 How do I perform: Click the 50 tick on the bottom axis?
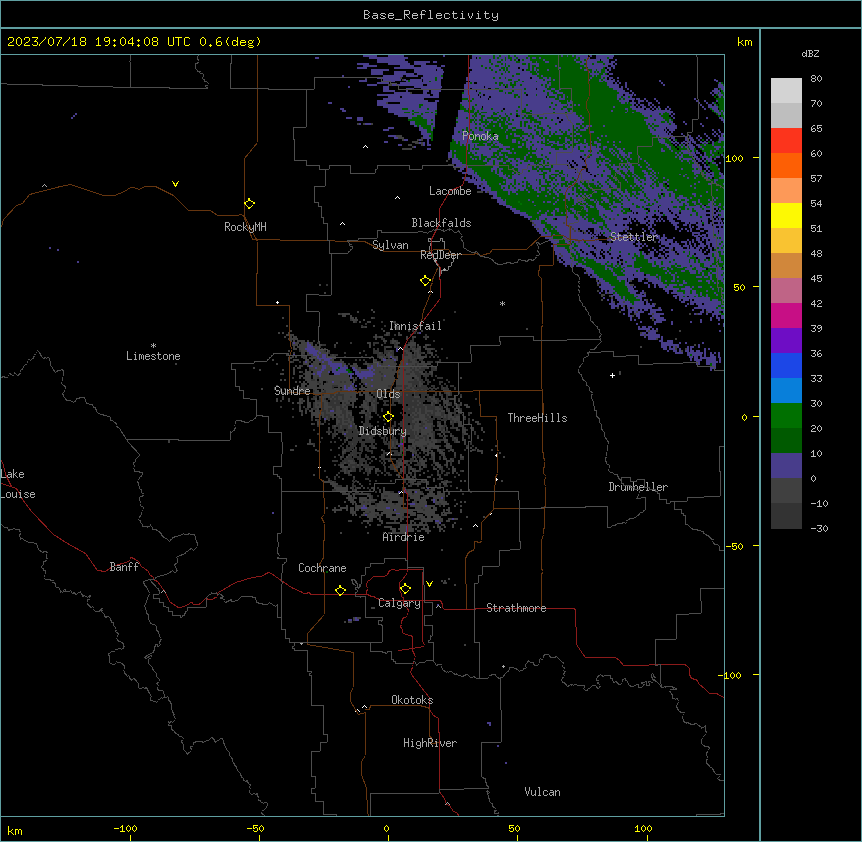pyautogui.click(x=514, y=828)
